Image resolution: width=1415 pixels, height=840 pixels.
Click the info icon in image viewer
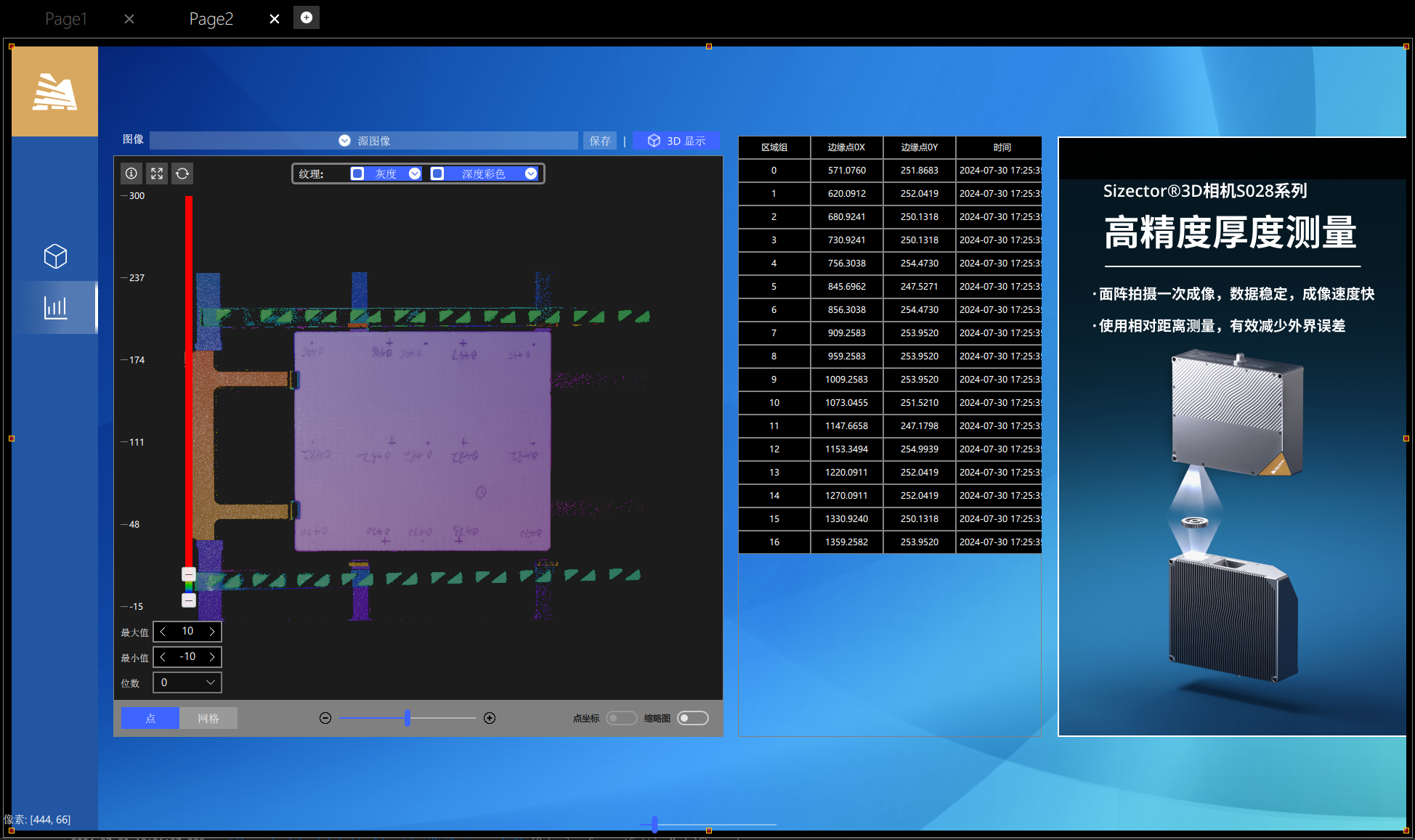tap(131, 174)
